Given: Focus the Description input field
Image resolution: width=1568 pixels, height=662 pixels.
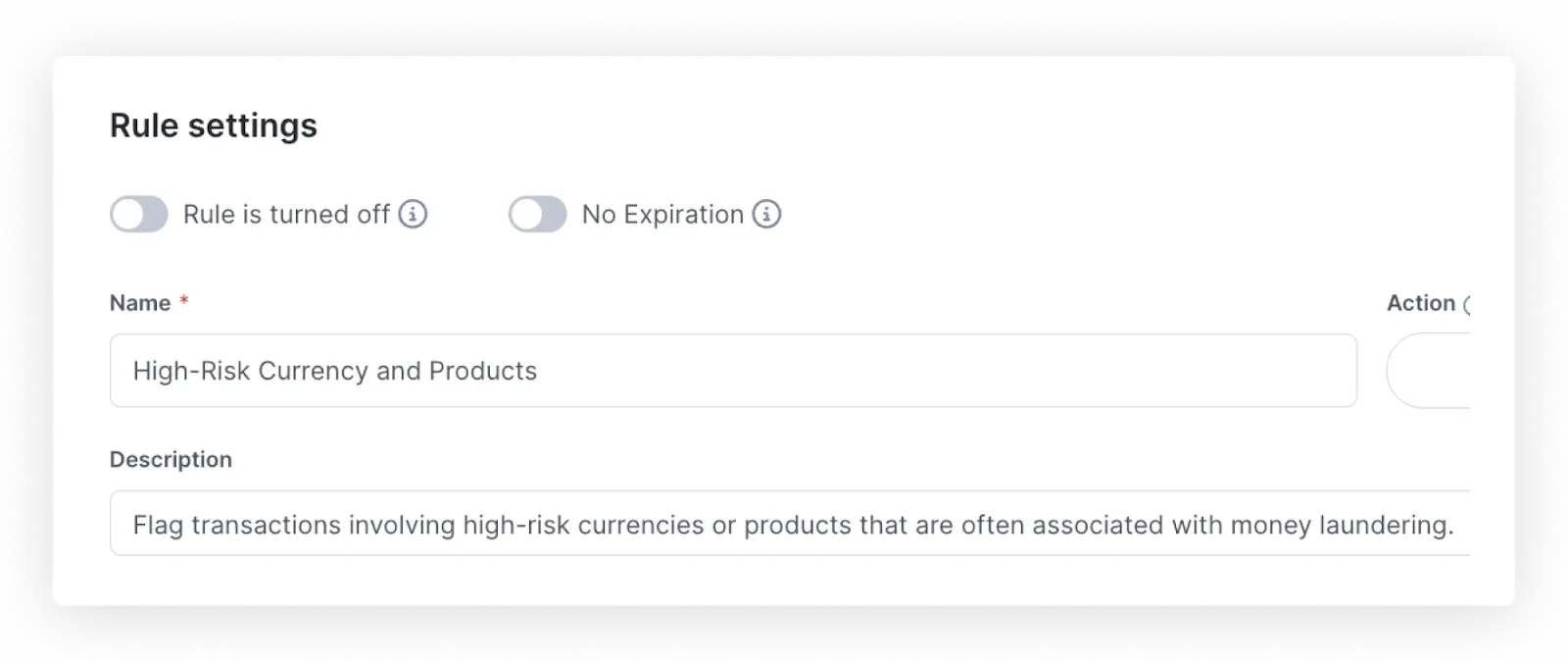Looking at the screenshot, I should click(x=790, y=524).
